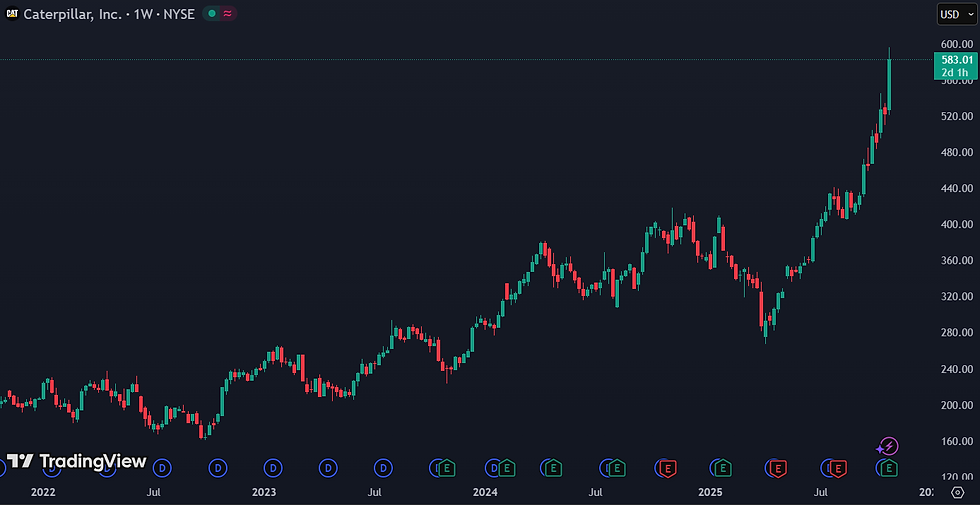Click the latest tall green candle near 583
The width and height of the screenshot is (980, 505).
[889, 84]
